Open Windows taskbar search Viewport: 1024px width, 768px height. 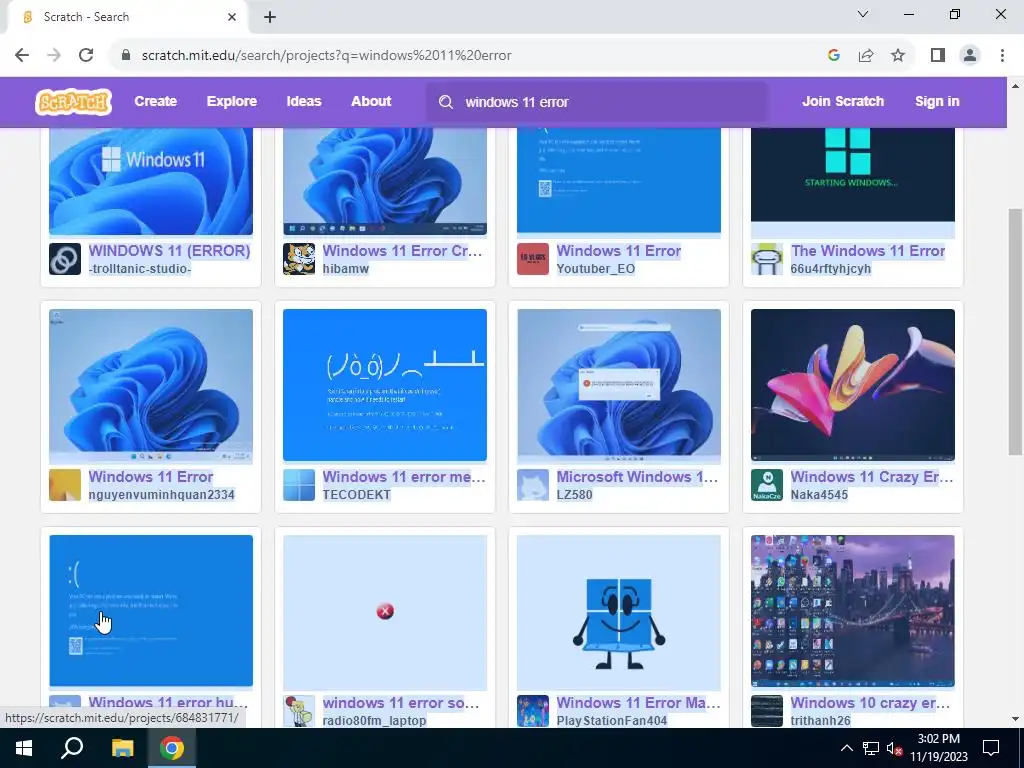click(x=72, y=748)
